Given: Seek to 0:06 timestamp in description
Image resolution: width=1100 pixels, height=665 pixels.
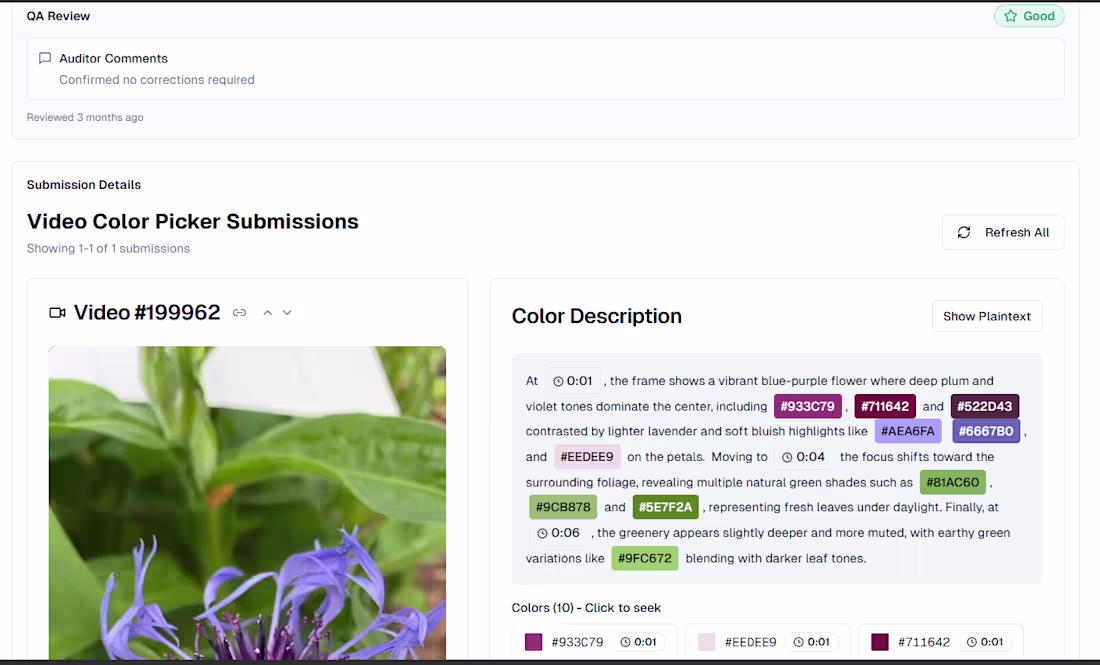Looking at the screenshot, I should pyautogui.click(x=559, y=533).
